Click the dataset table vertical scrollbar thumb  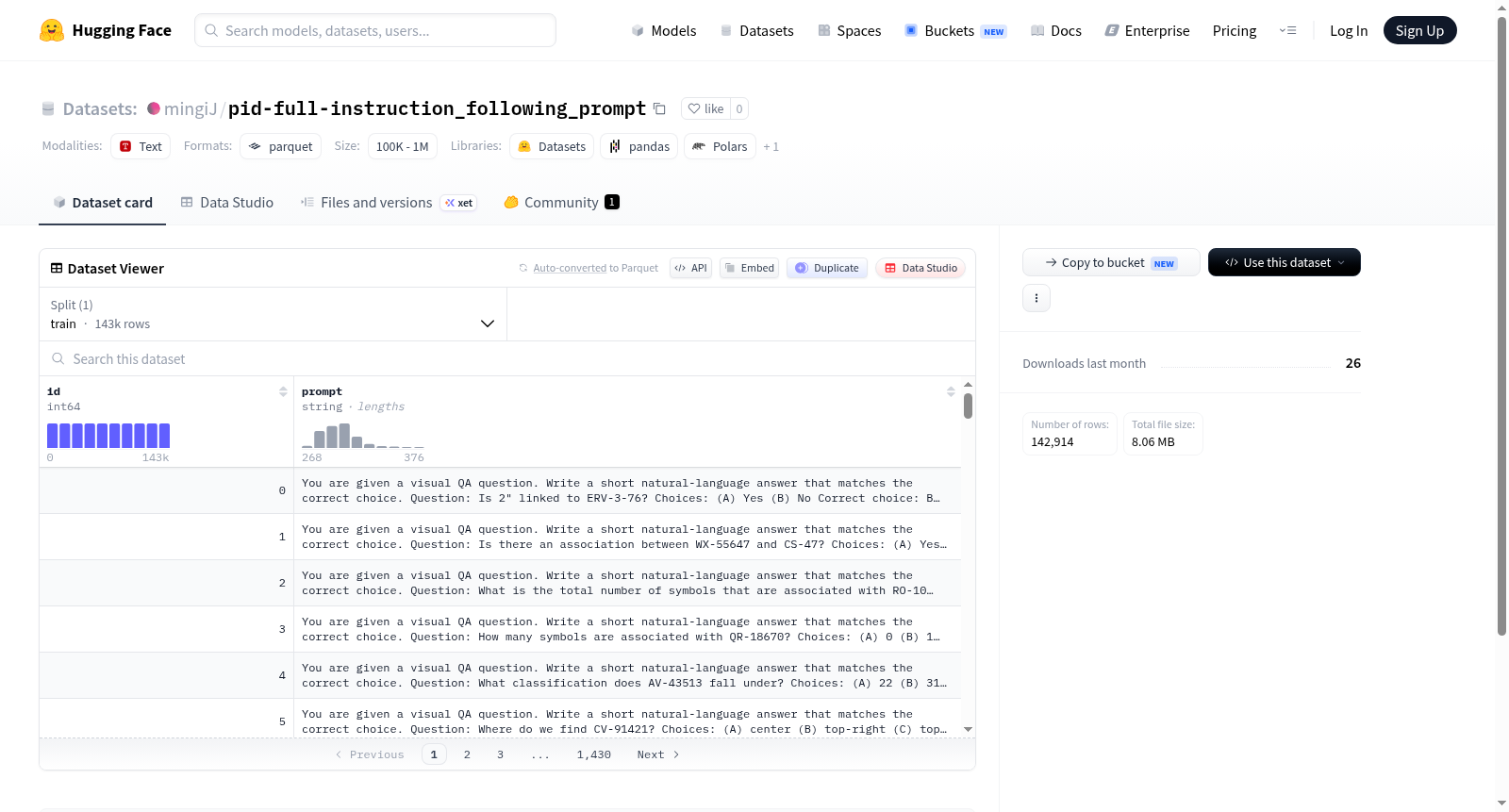tap(968, 406)
